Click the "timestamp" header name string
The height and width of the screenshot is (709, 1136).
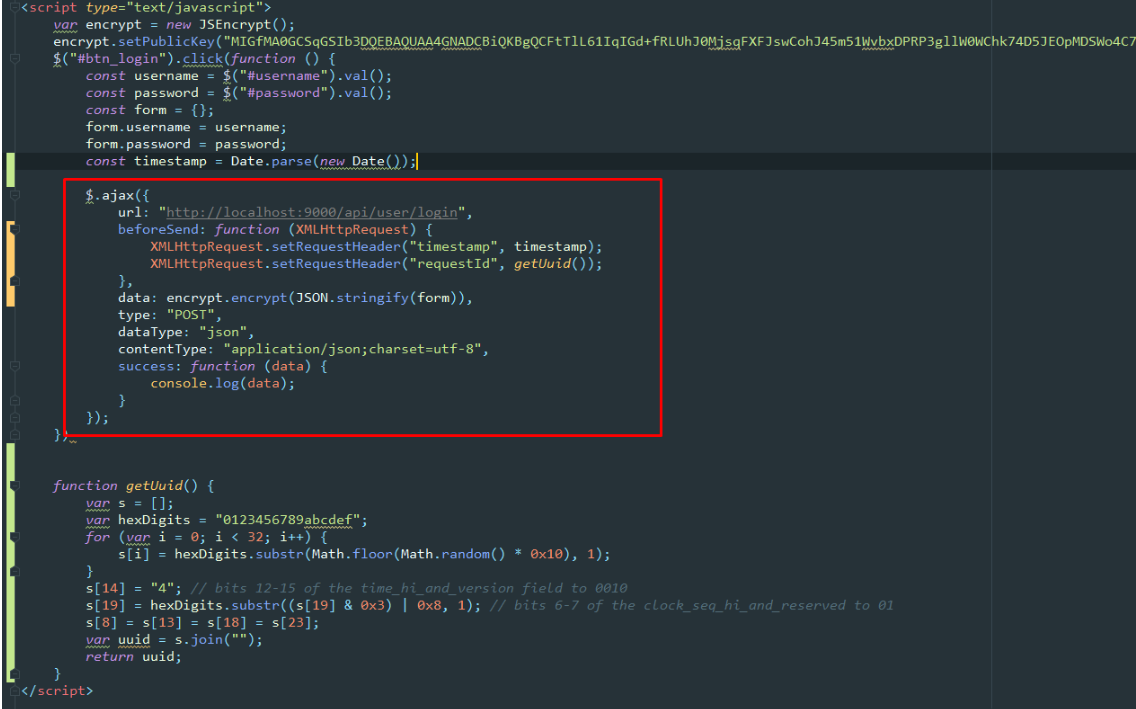click(454, 246)
